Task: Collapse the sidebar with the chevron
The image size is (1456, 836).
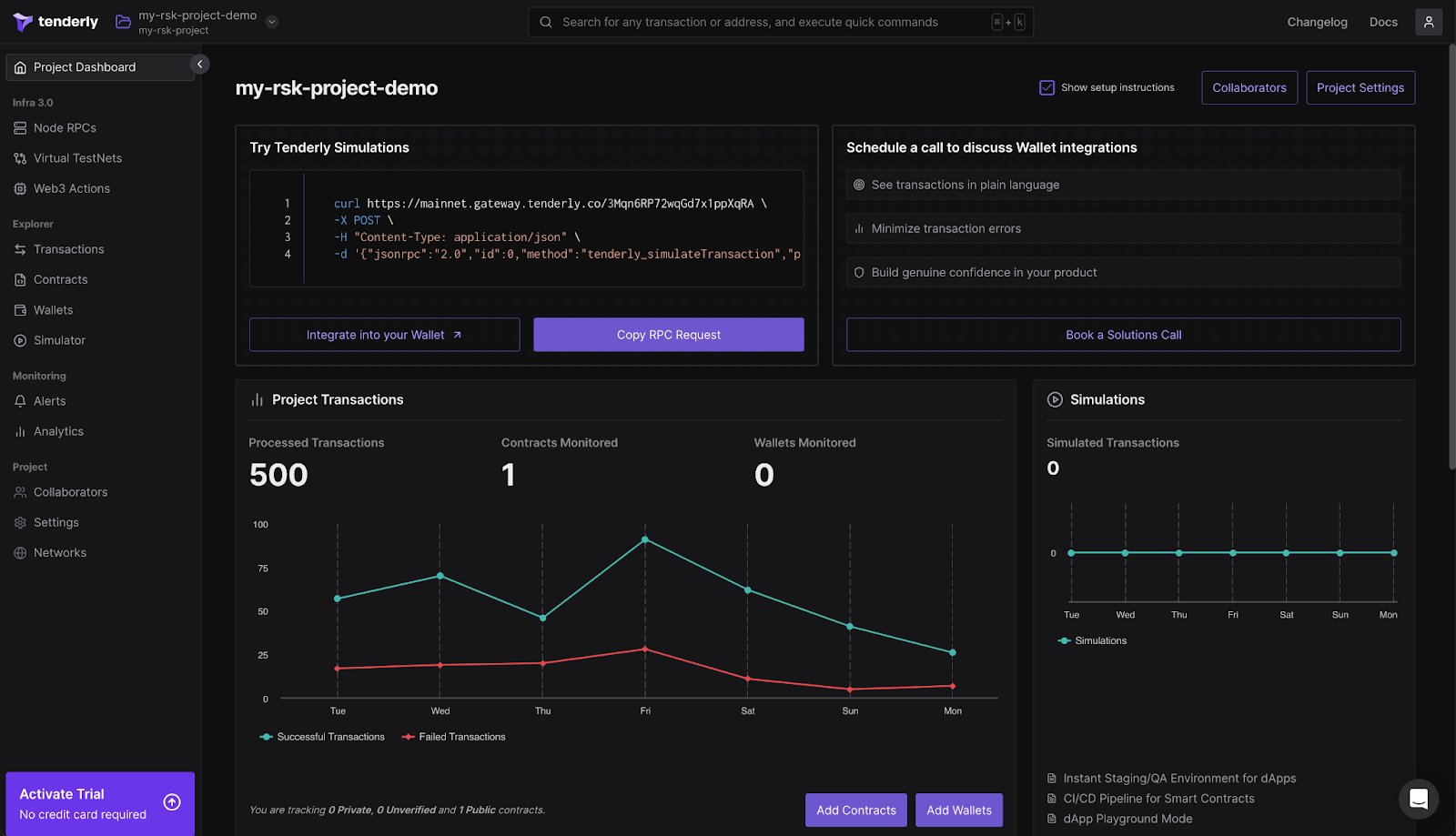Action: 198,64
